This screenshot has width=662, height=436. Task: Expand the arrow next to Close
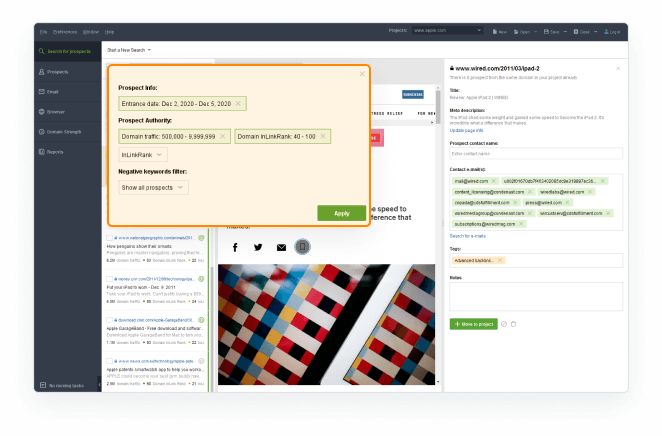(x=595, y=32)
